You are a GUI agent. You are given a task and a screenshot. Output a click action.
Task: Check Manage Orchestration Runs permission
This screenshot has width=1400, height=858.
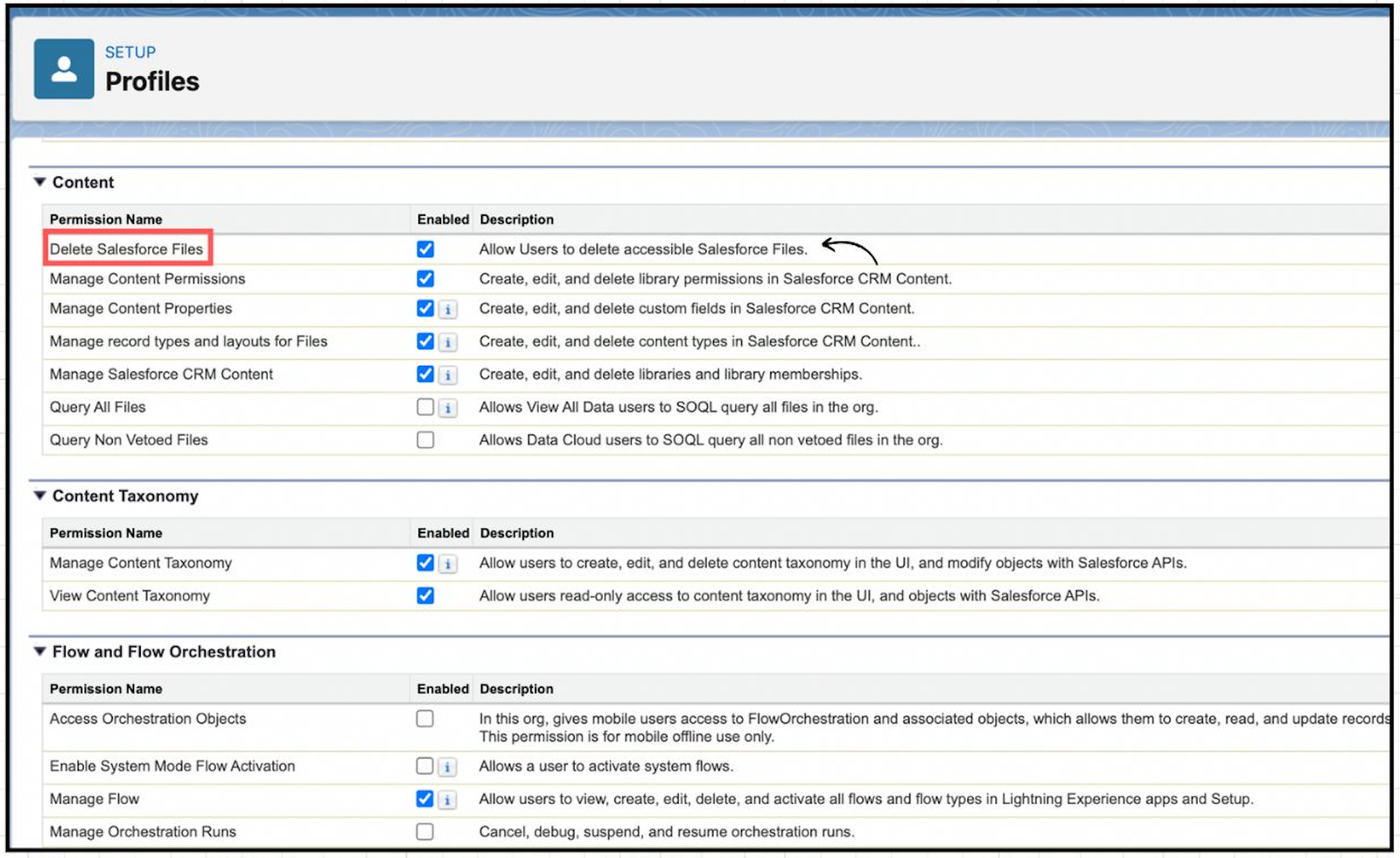(x=425, y=831)
